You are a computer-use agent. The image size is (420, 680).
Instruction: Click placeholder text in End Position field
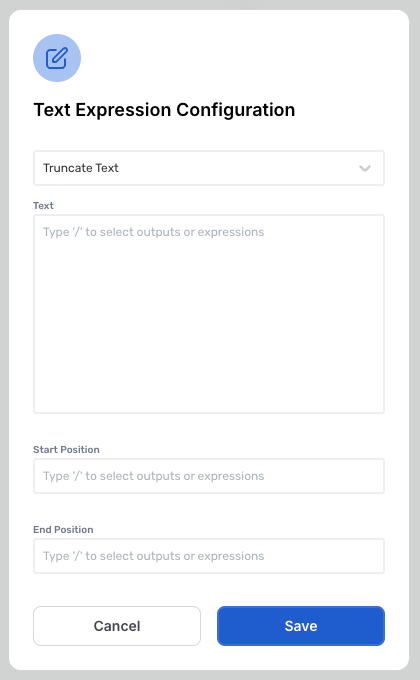point(154,556)
